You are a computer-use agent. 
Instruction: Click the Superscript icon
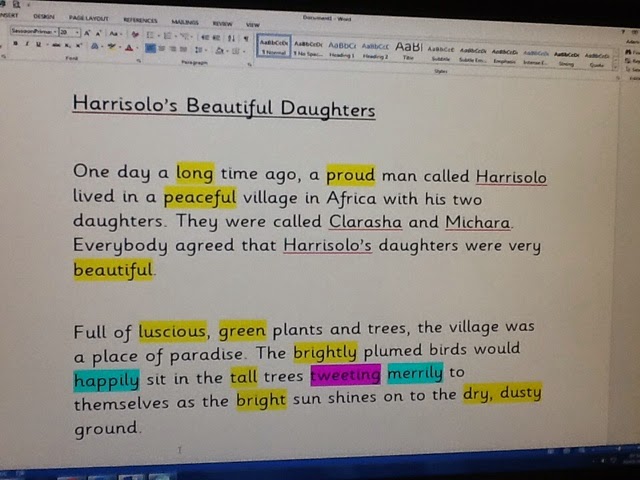click(x=79, y=46)
